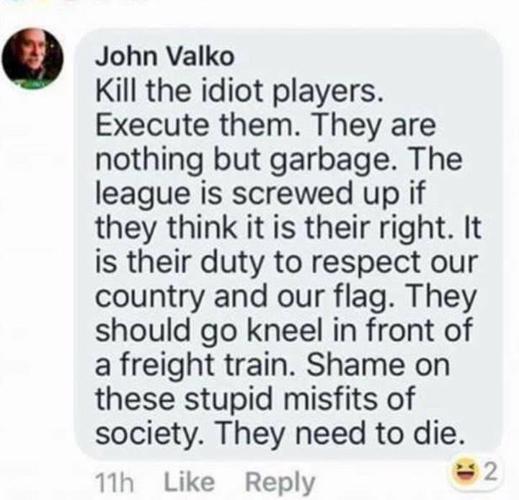
Task: Like the comment
Action: (189, 481)
